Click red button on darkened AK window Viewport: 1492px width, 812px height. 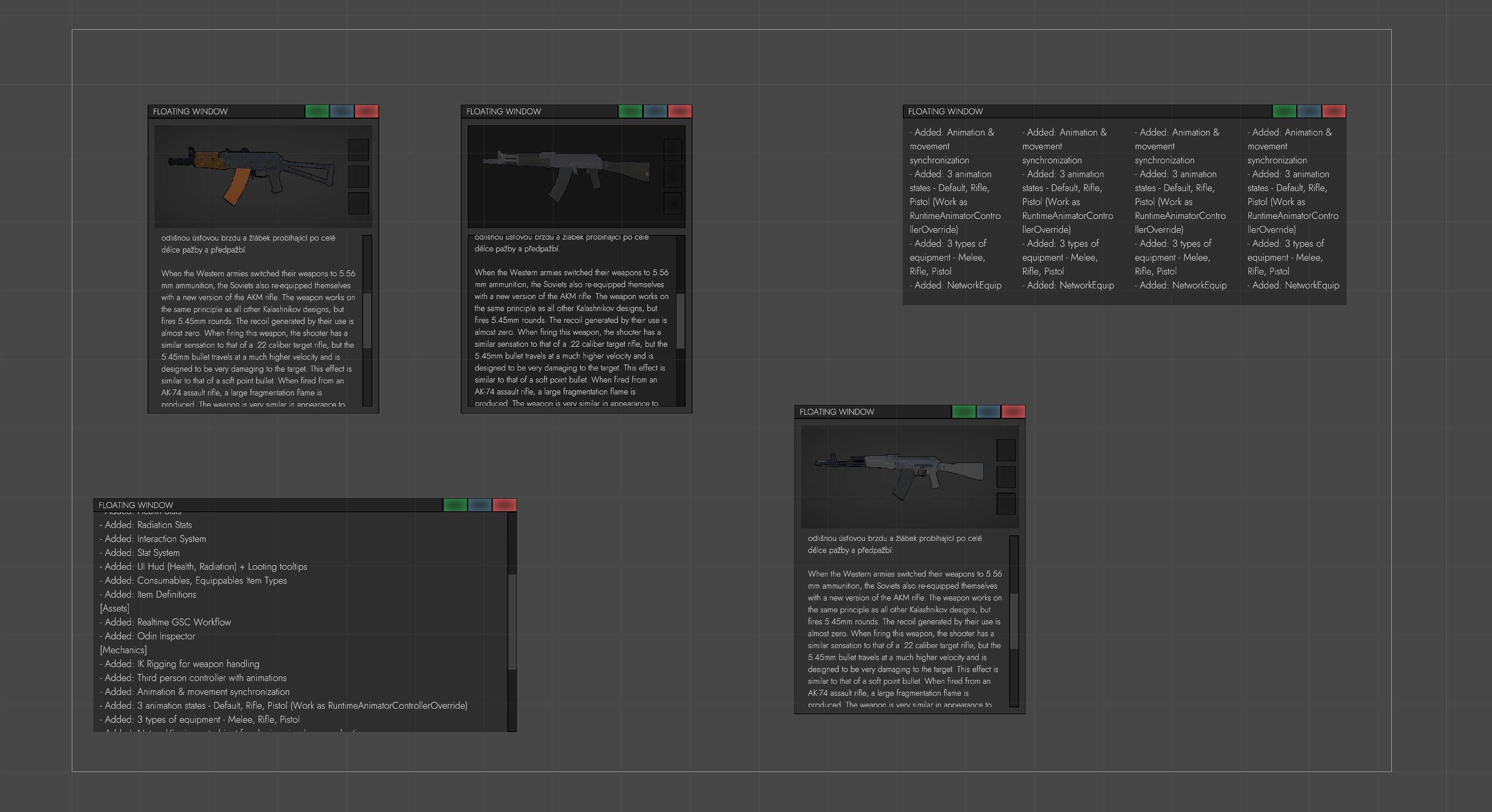click(680, 111)
